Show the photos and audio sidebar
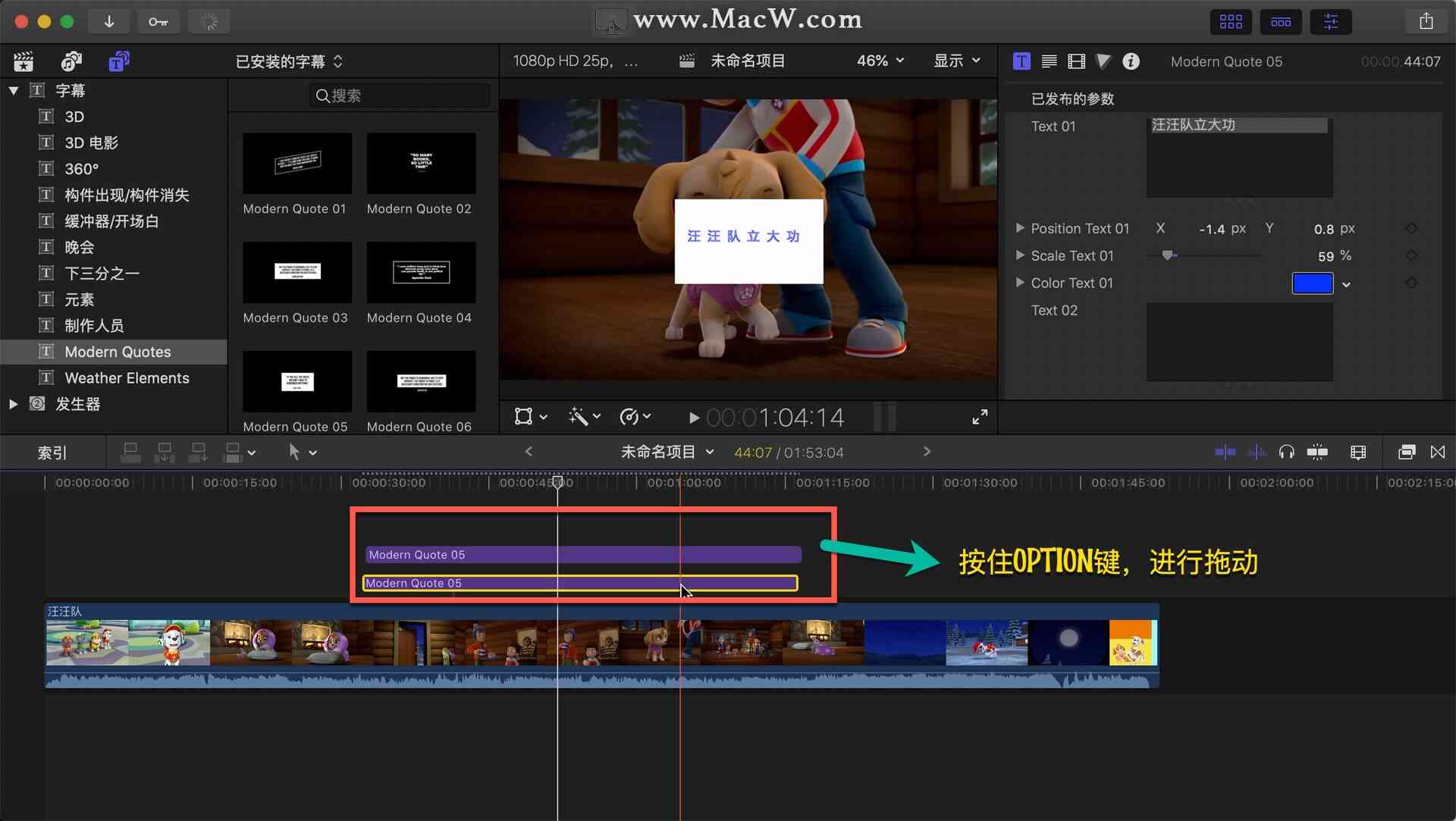This screenshot has width=1456, height=821. tap(71, 61)
